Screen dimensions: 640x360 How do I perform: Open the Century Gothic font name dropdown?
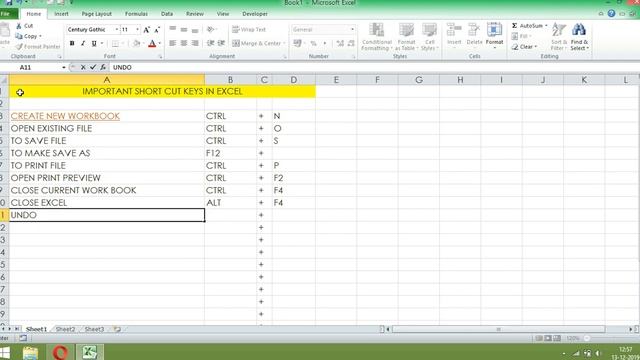point(117,29)
